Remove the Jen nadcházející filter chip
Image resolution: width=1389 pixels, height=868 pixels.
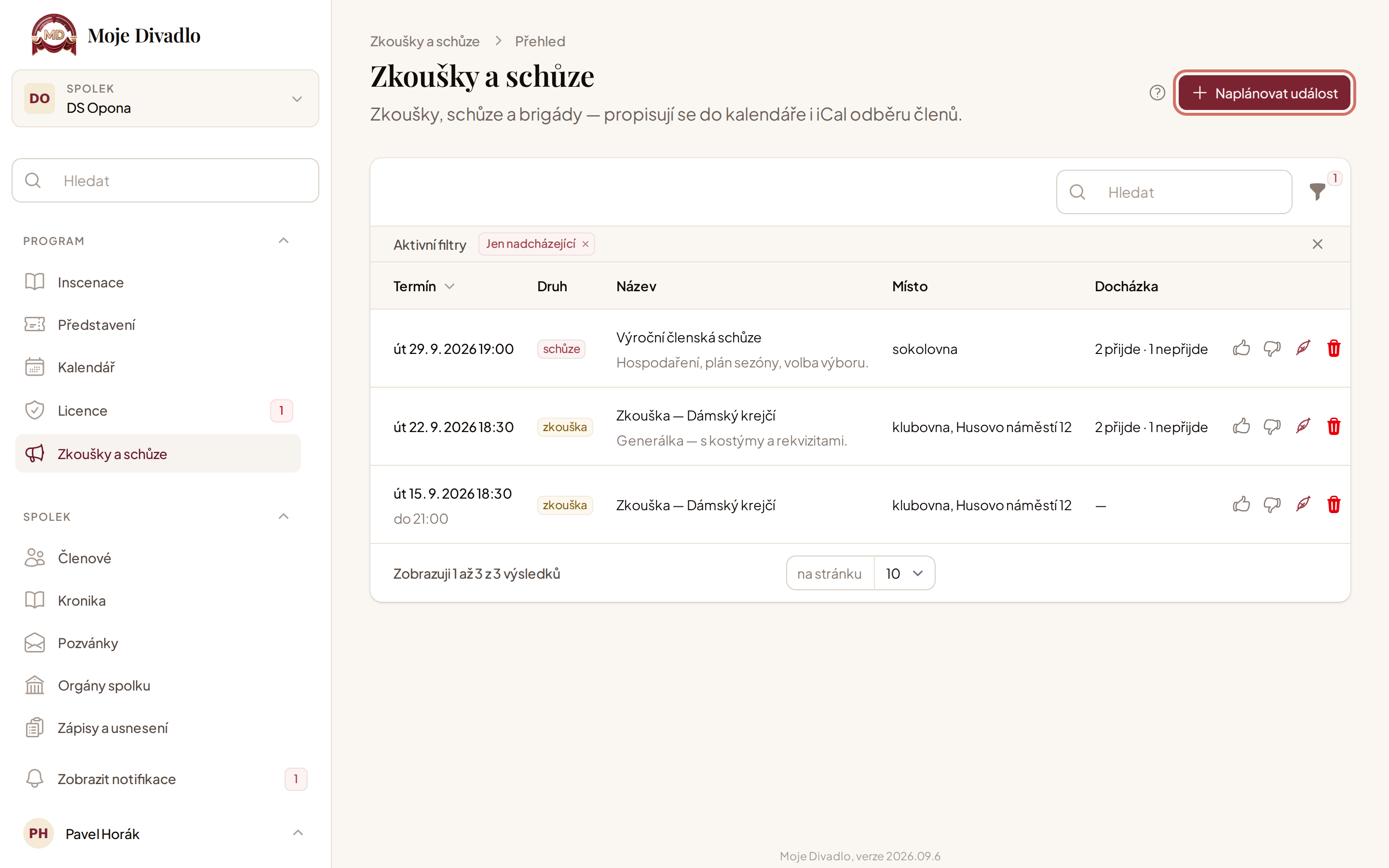point(586,244)
